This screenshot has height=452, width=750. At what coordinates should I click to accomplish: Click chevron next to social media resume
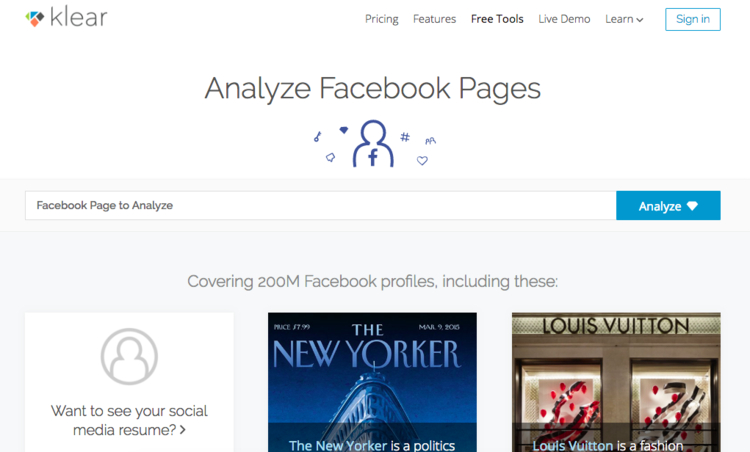(183, 430)
